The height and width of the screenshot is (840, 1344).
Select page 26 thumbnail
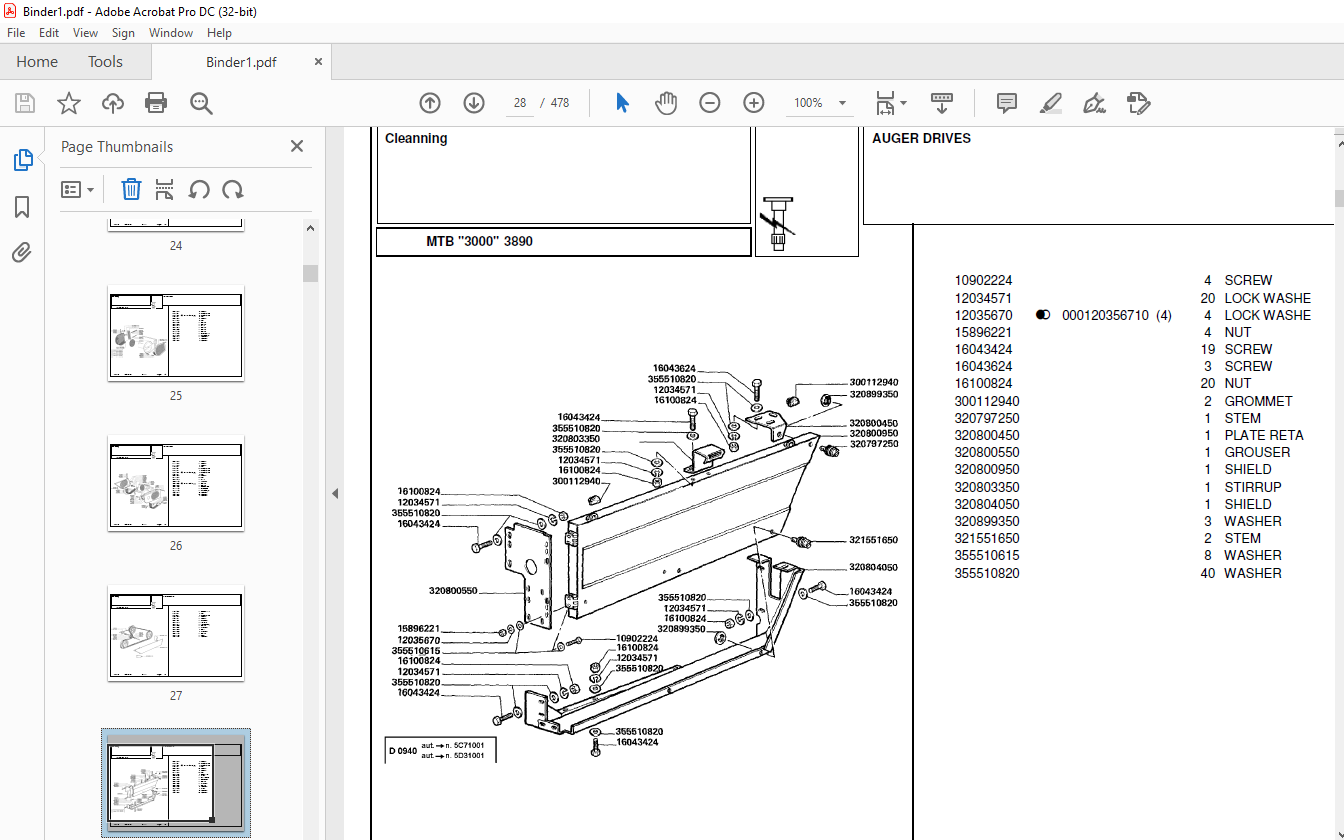tap(176, 482)
